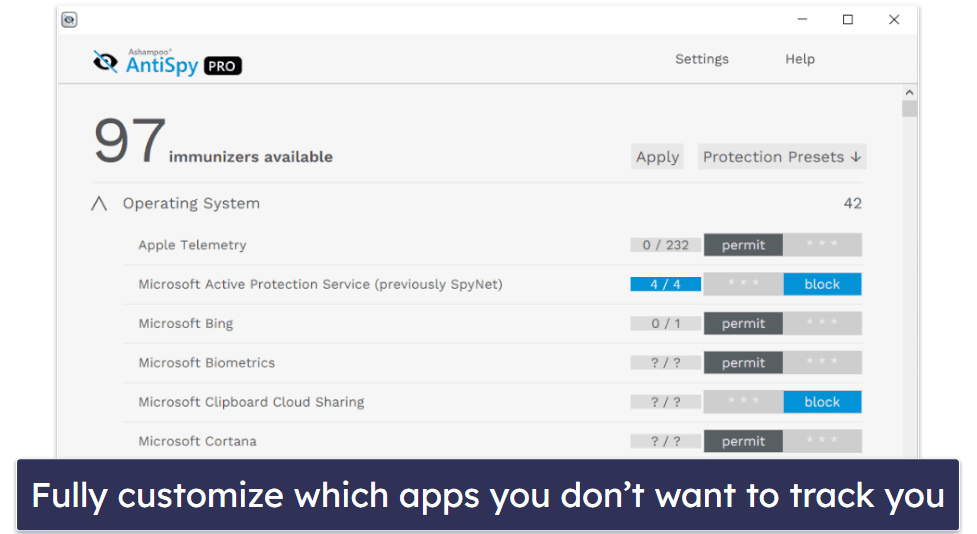The image size is (977, 534).
Task: Open the Protection Presets dropdown
Action: coord(782,157)
